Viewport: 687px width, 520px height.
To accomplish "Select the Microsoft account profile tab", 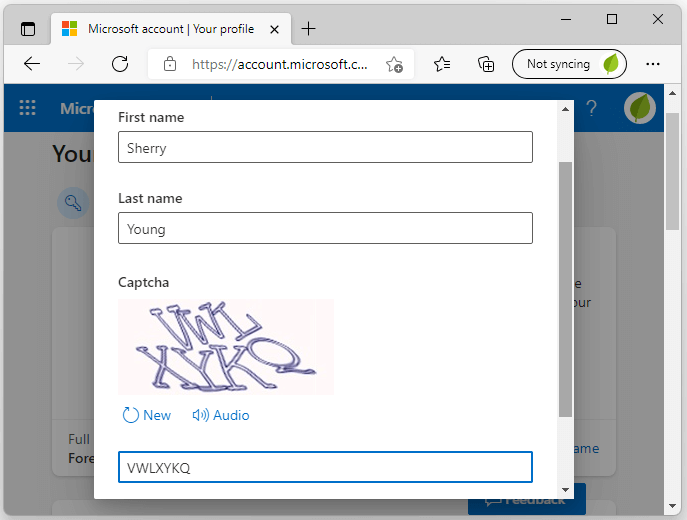I will 171,29.
